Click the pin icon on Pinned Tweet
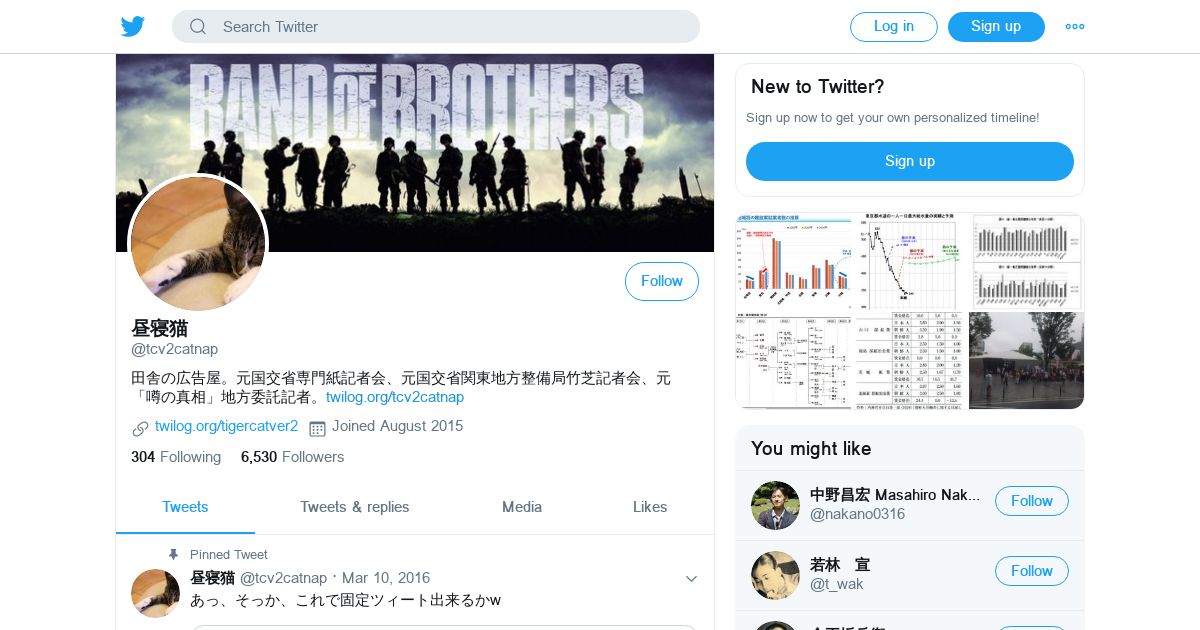1200x630 pixels. click(174, 554)
